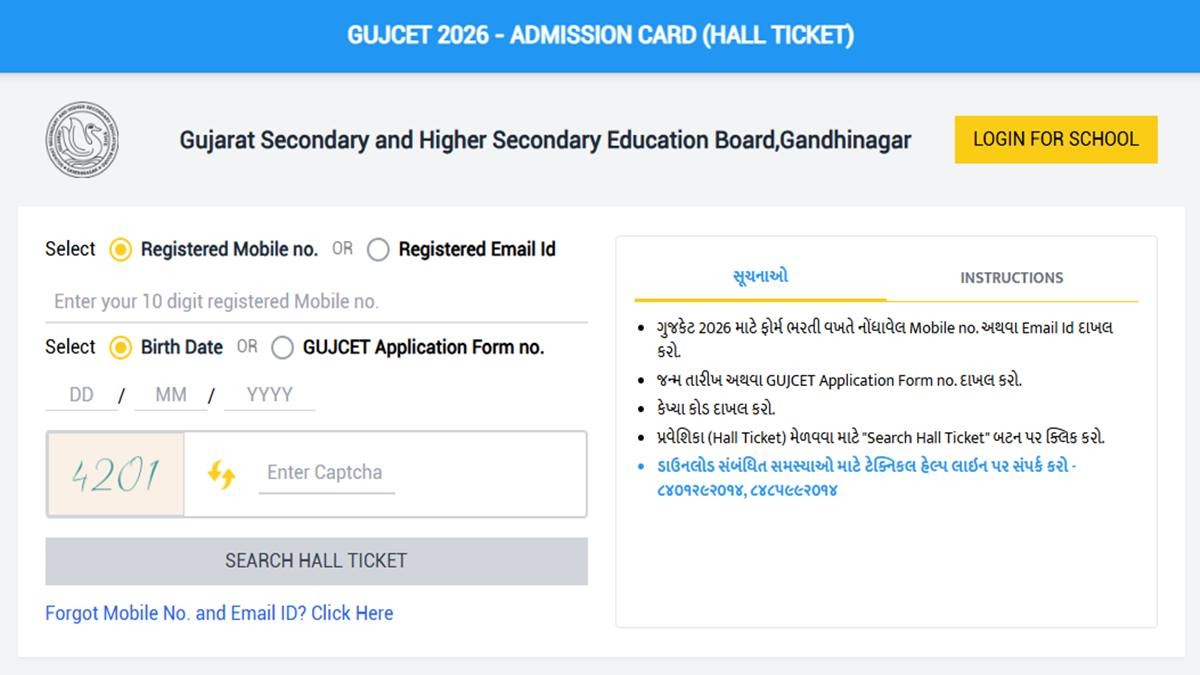Screen dimensions: 1200x675
Task: Click the Education Board Gandhinagar title
Action: (x=545, y=140)
